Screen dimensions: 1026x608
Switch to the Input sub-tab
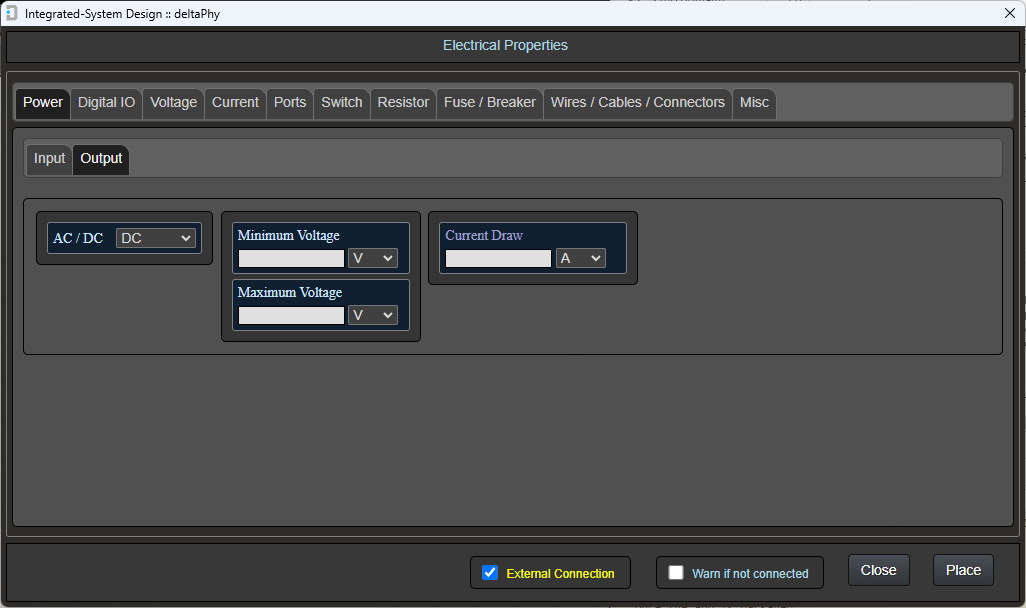49,159
